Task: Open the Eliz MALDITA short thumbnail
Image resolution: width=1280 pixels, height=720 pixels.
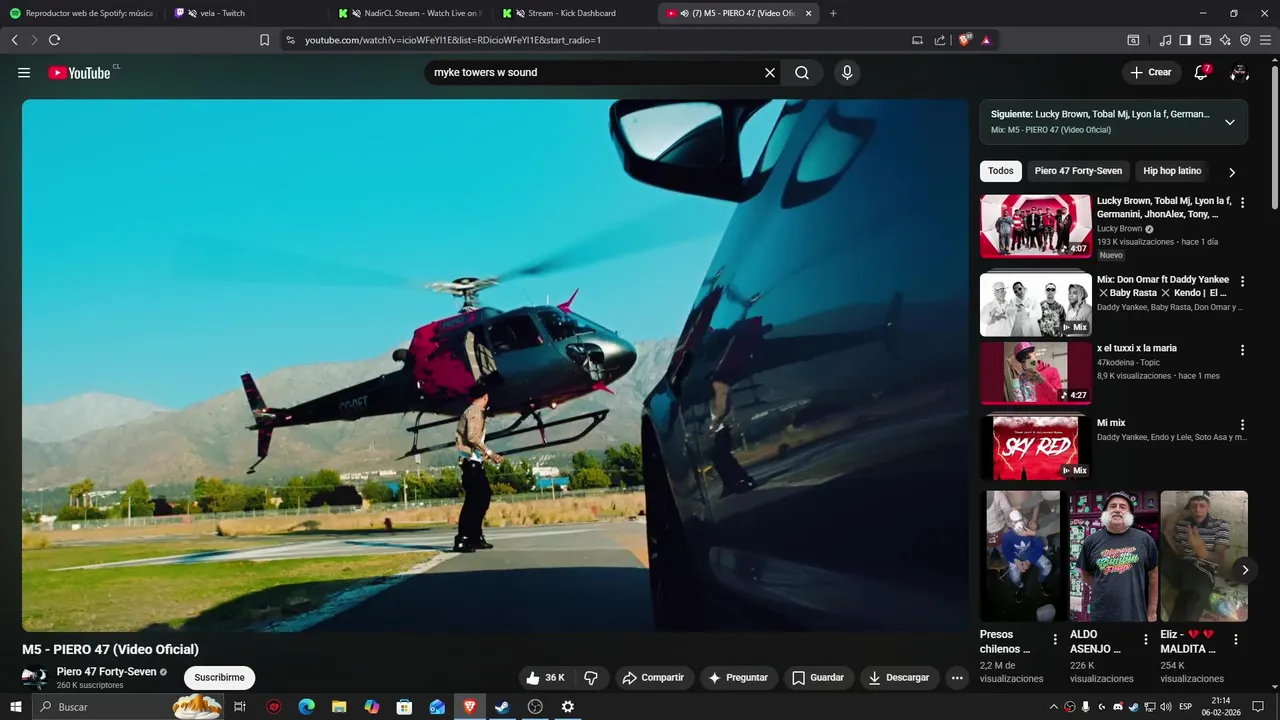Action: coord(1204,556)
